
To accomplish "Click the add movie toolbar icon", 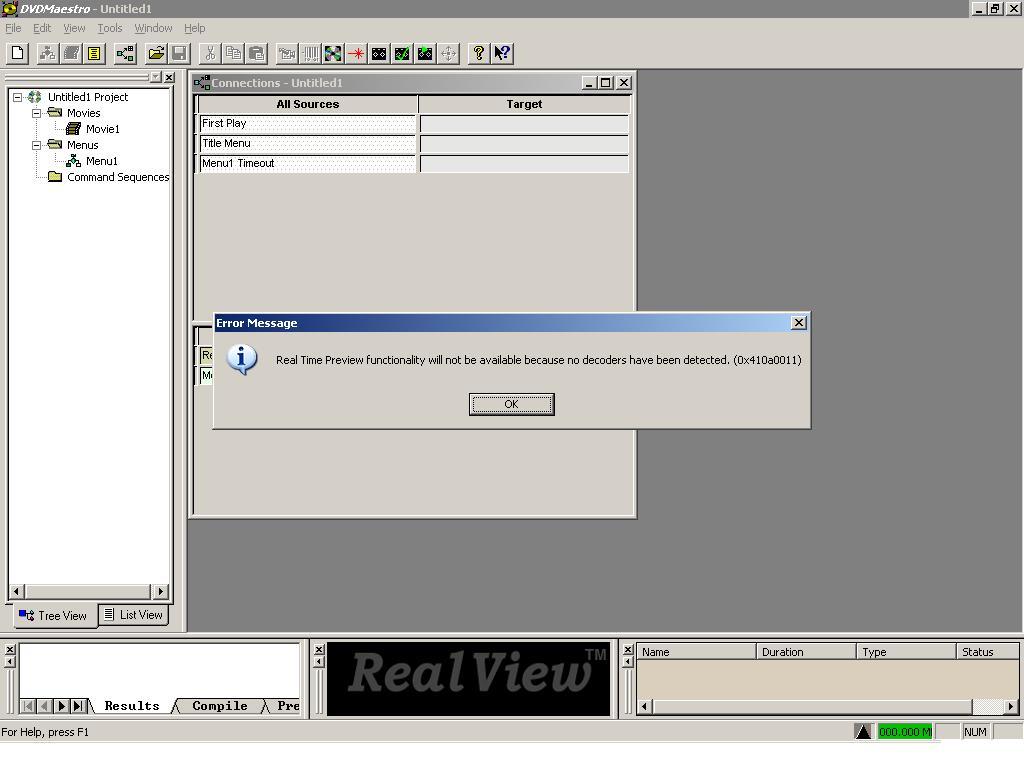I will (71, 53).
